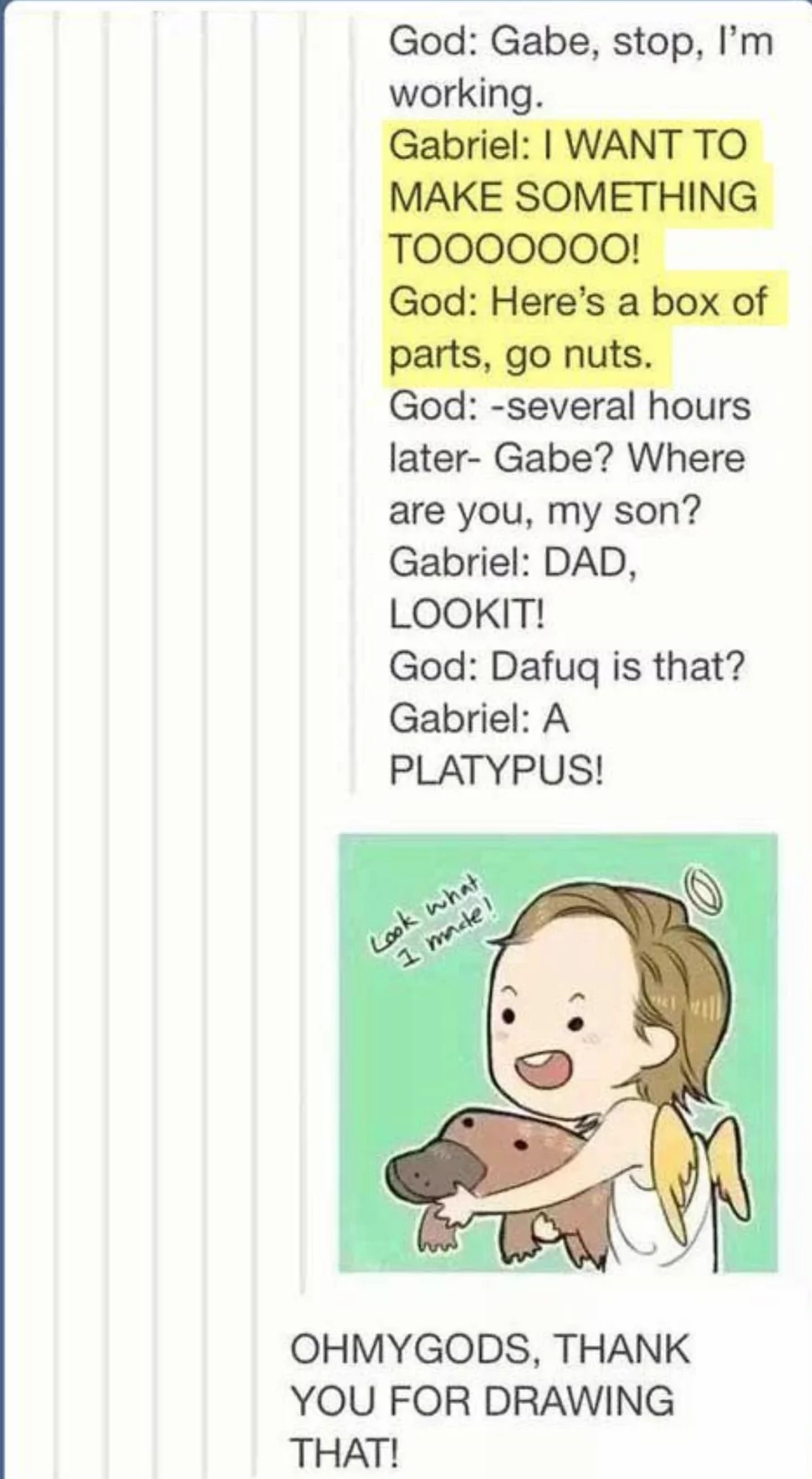The height and width of the screenshot is (1479, 812).
Task: Click the "are you, my son?" line
Action: click(545, 511)
